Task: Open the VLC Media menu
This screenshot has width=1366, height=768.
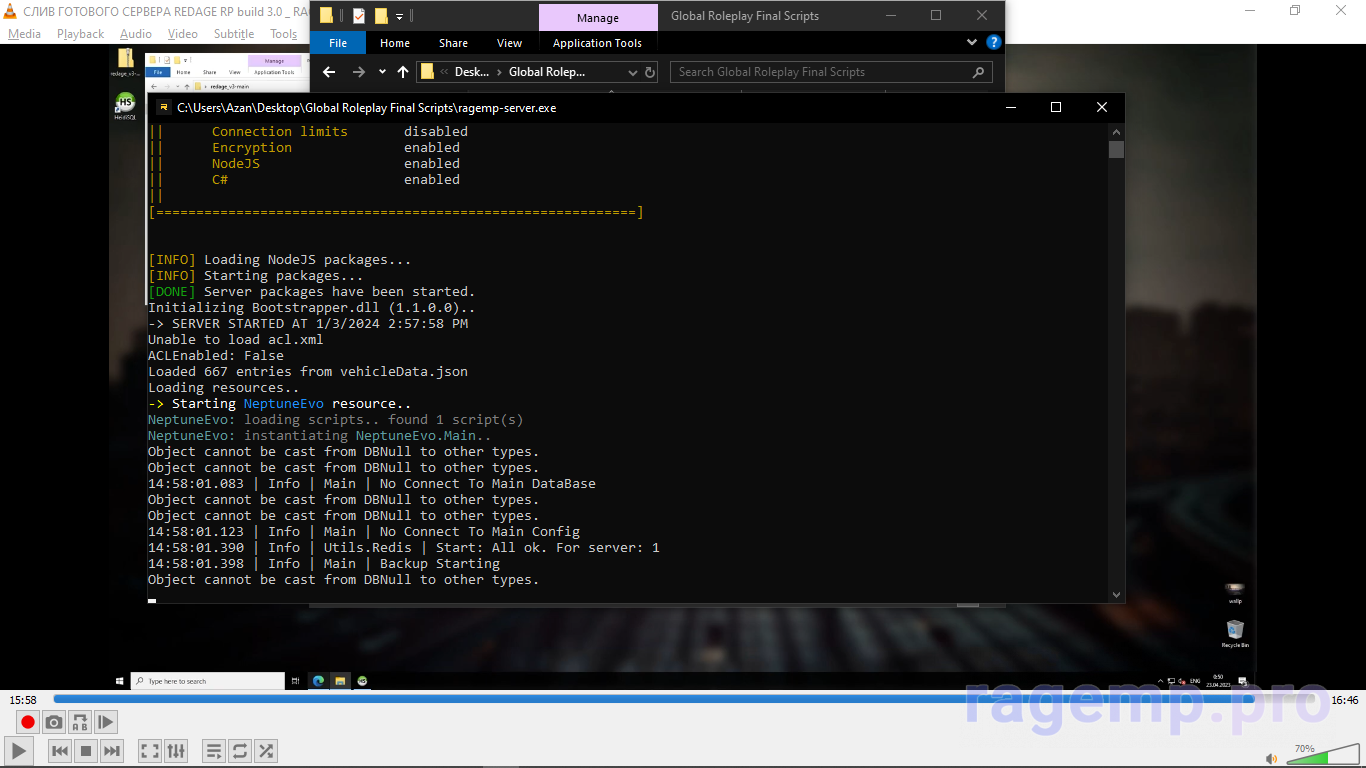Action: tap(24, 34)
